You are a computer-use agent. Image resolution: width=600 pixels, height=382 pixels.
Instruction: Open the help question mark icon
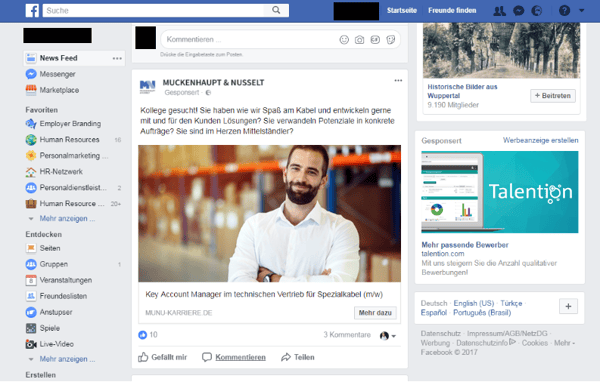click(564, 11)
